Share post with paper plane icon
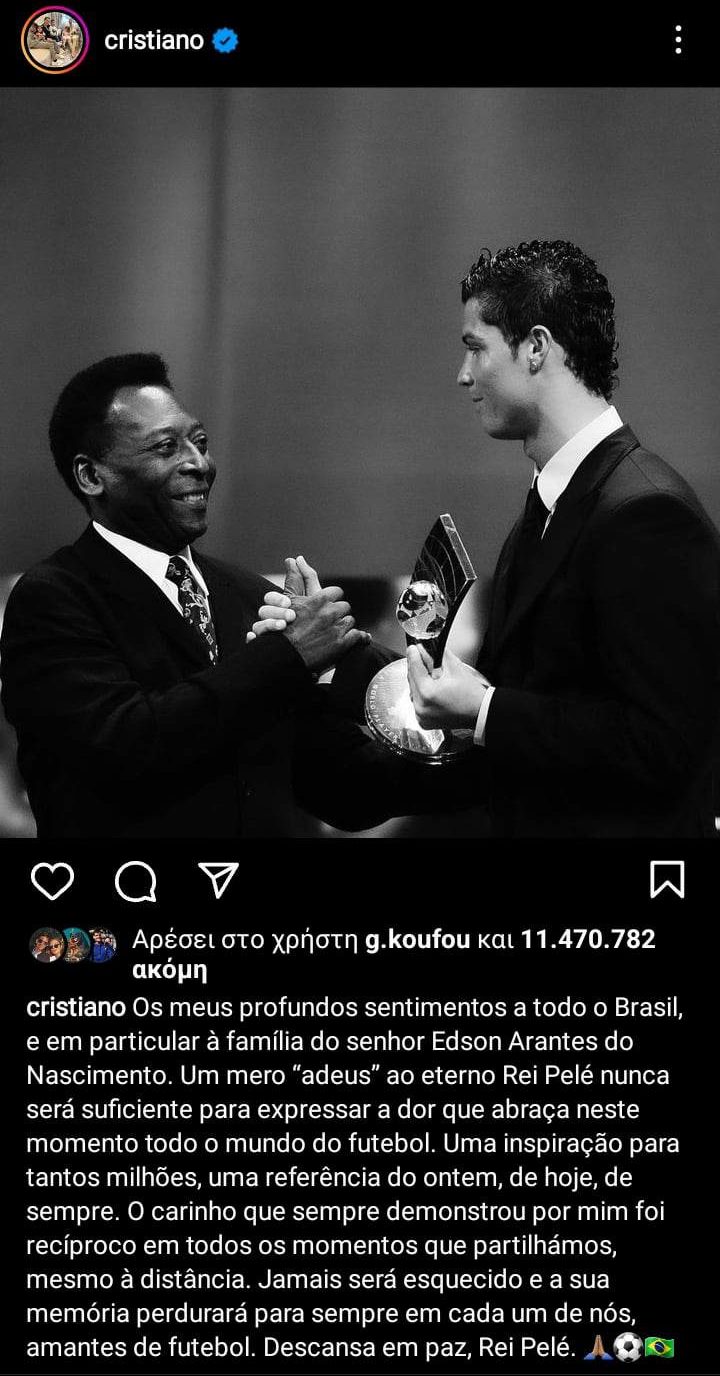The width and height of the screenshot is (720, 1376). (218, 881)
